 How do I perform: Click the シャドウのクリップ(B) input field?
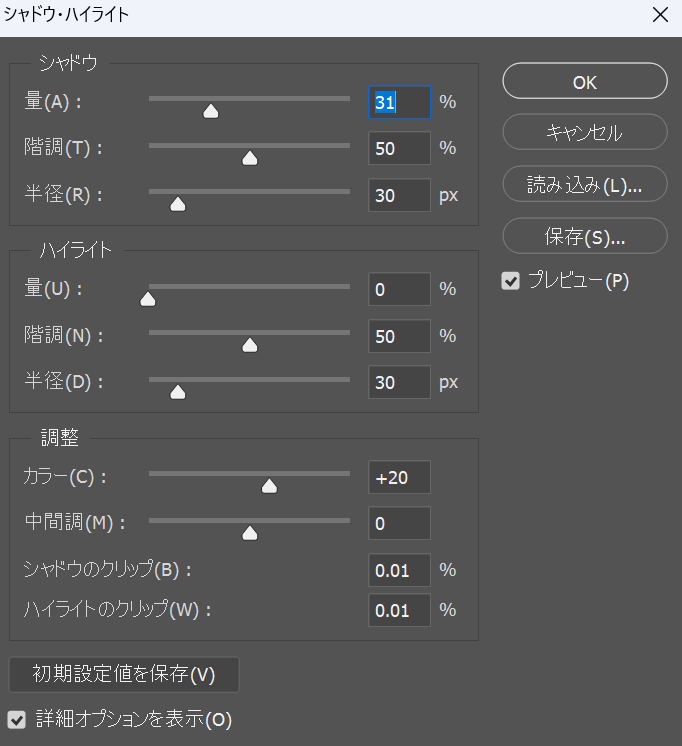pos(399,570)
